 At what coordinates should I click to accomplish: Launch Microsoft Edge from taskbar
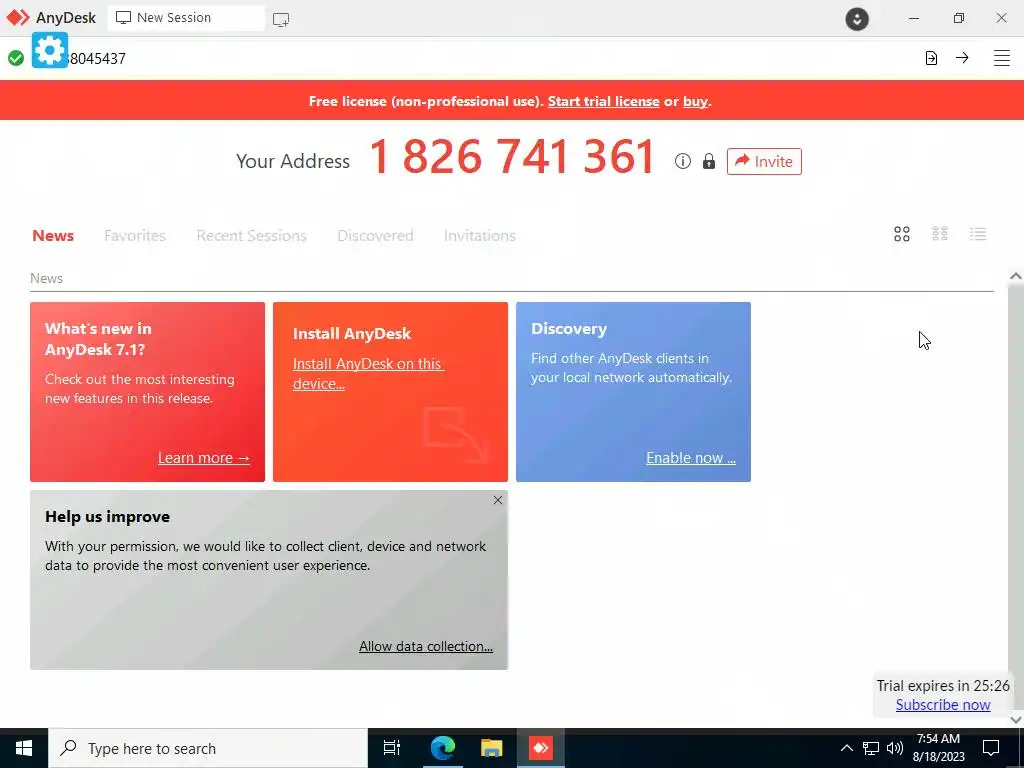pos(442,748)
